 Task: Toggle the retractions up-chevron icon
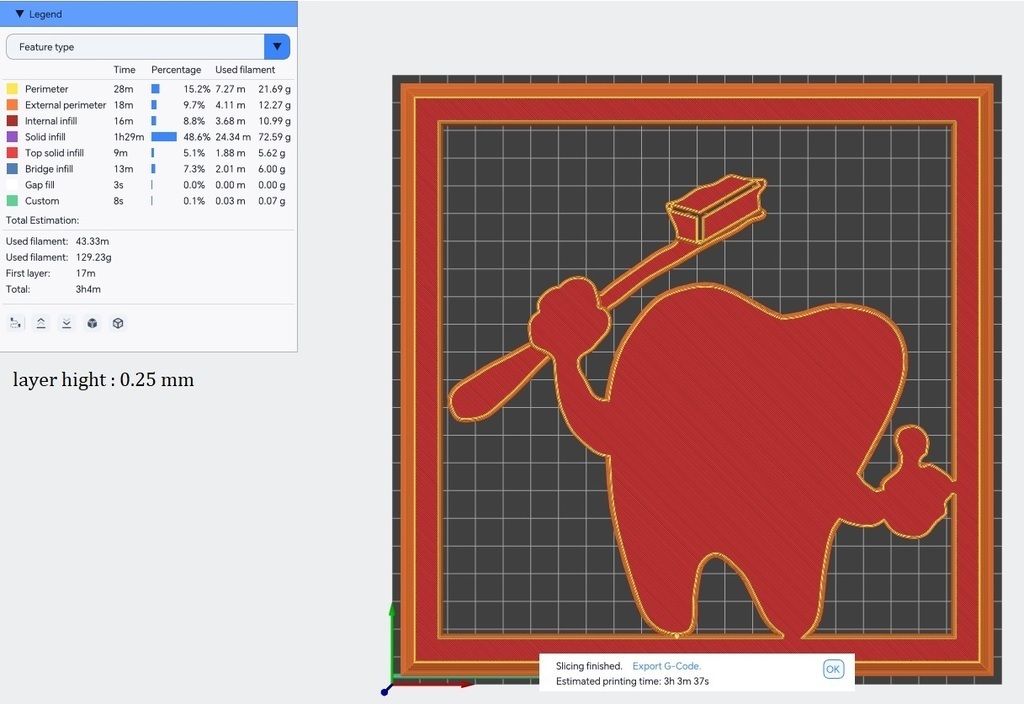click(41, 323)
